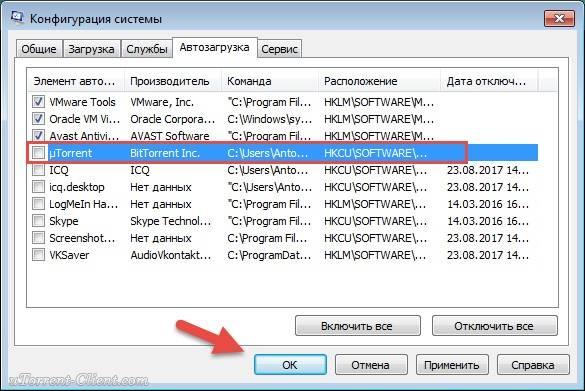Click the C:\Windows\sy... command cell

(270, 119)
